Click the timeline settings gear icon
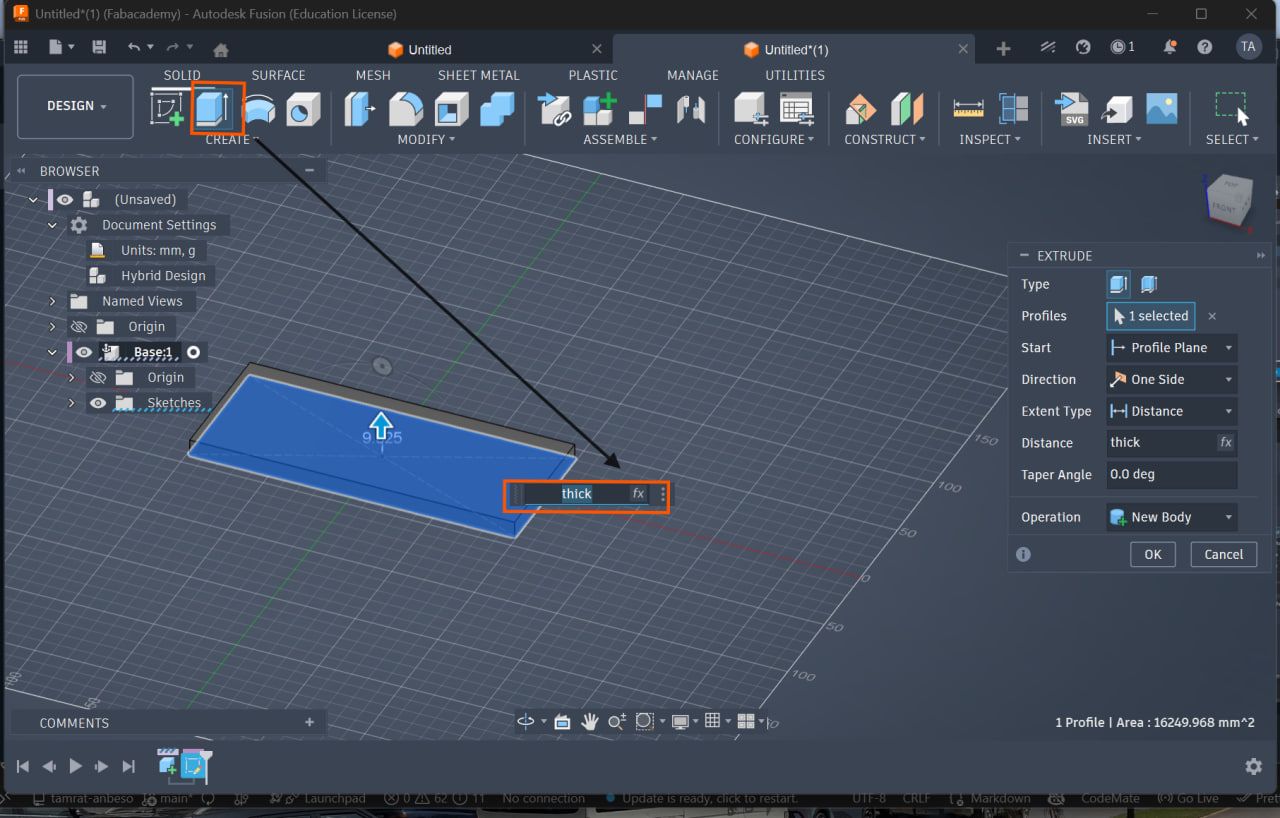The image size is (1280, 818). (x=1253, y=766)
